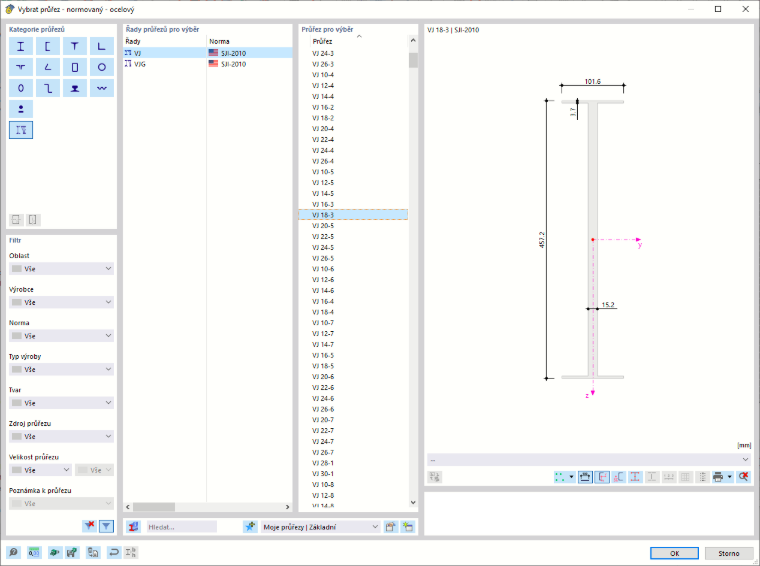This screenshot has width=760, height=566.
Task: Select the L-angle section category icon
Action: click(102, 47)
